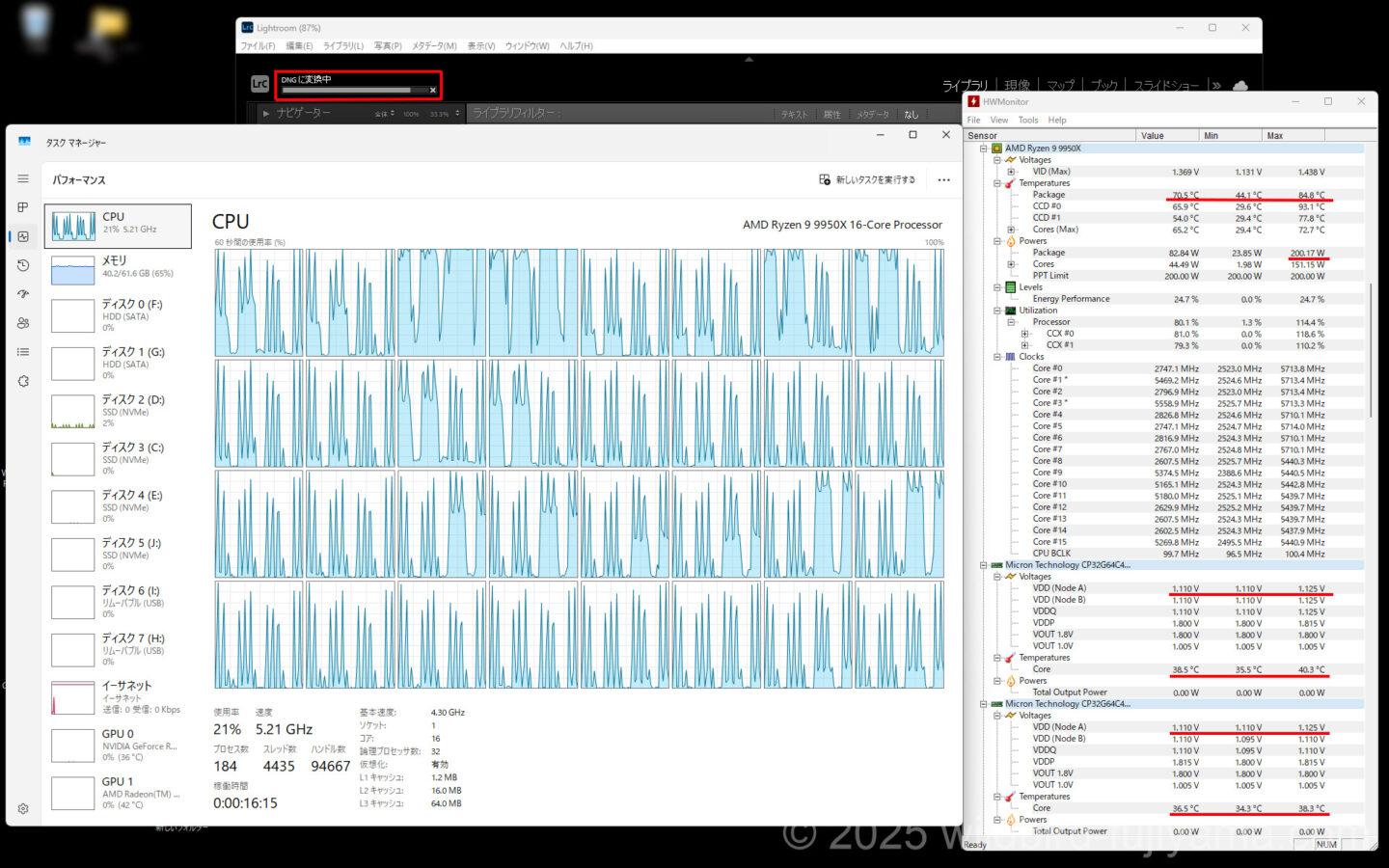Click the HWMonitor title bar lightning icon

[974, 101]
